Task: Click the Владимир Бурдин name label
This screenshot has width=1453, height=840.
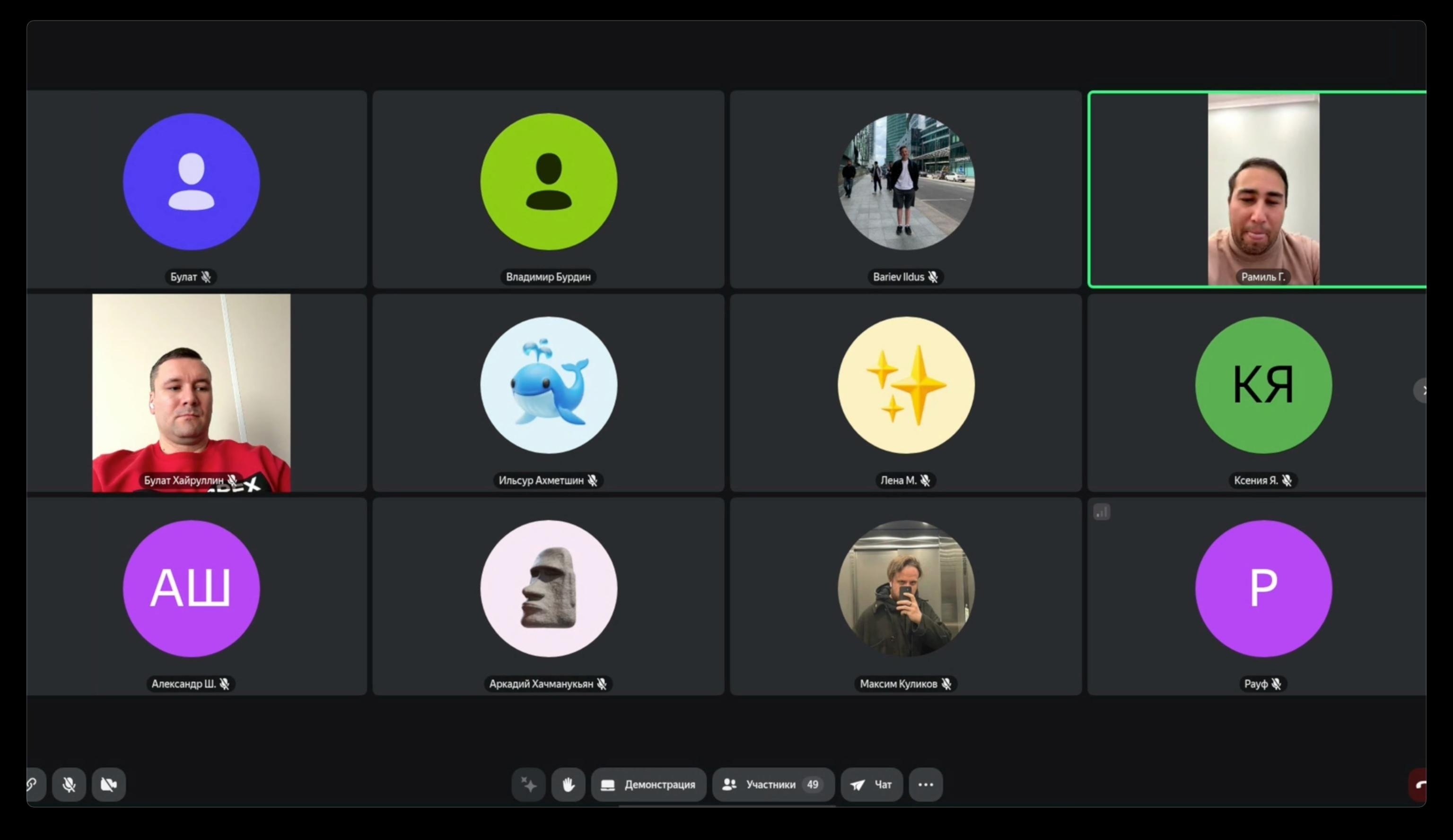Action: tap(548, 277)
